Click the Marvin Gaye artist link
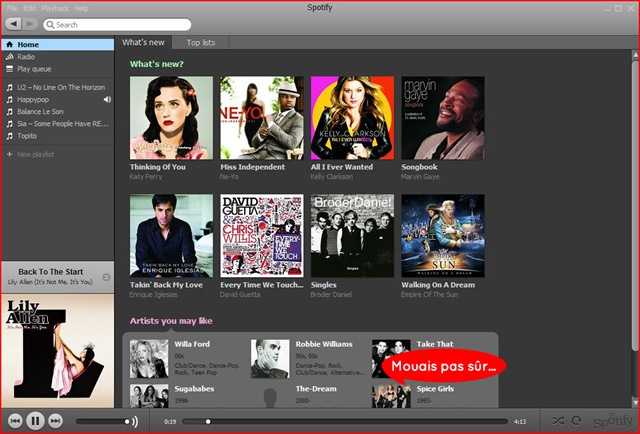Image resolution: width=640 pixels, height=434 pixels. [420, 177]
